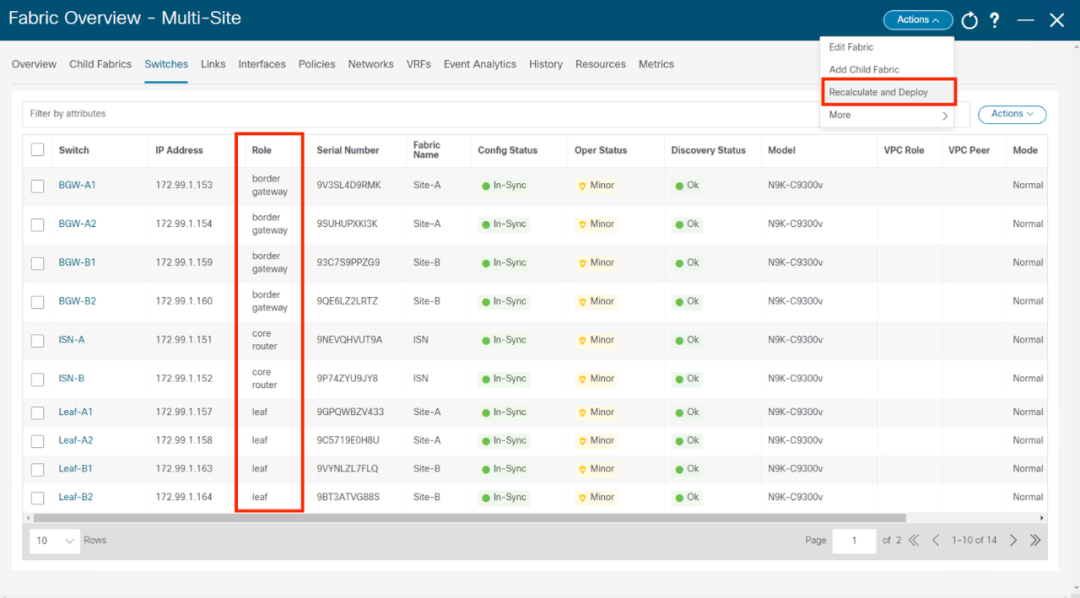Click IP address 172.99.1.164

click(184, 497)
